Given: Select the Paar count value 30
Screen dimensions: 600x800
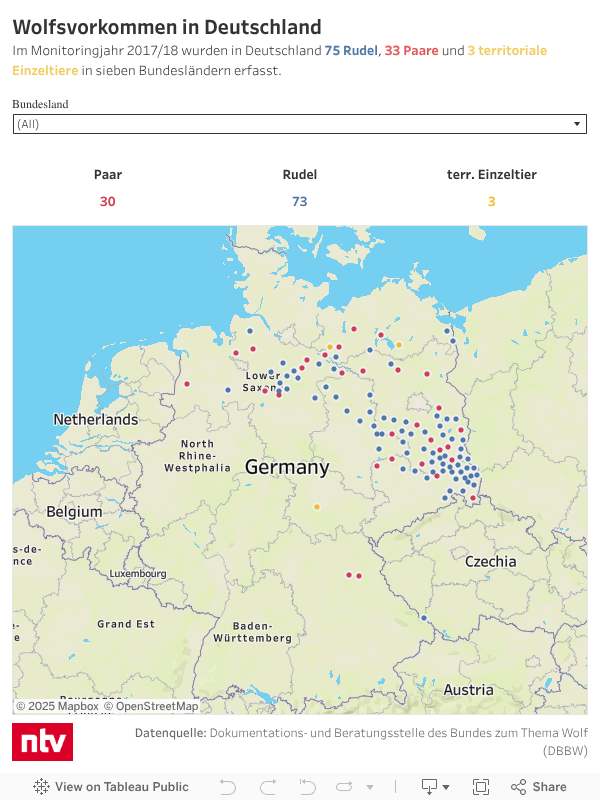Looking at the screenshot, I should (x=107, y=201).
